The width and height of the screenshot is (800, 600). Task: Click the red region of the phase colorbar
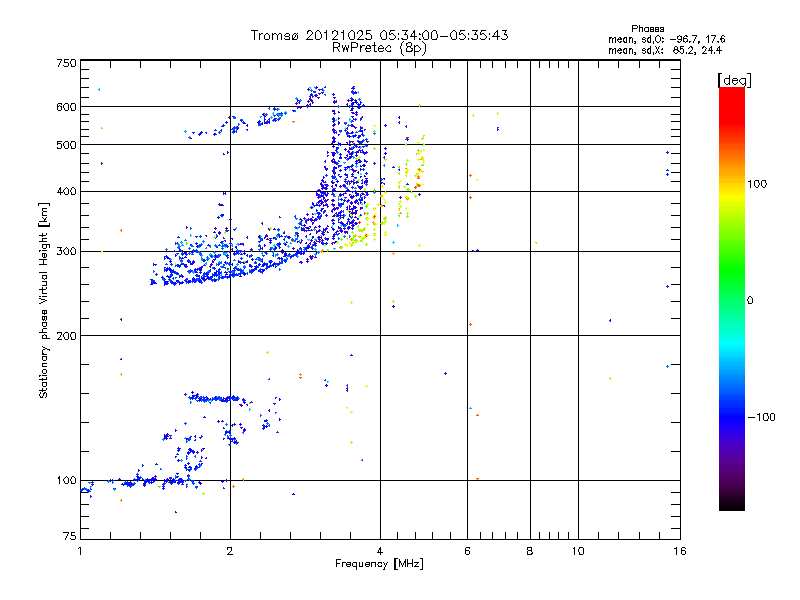pyautogui.click(x=732, y=105)
